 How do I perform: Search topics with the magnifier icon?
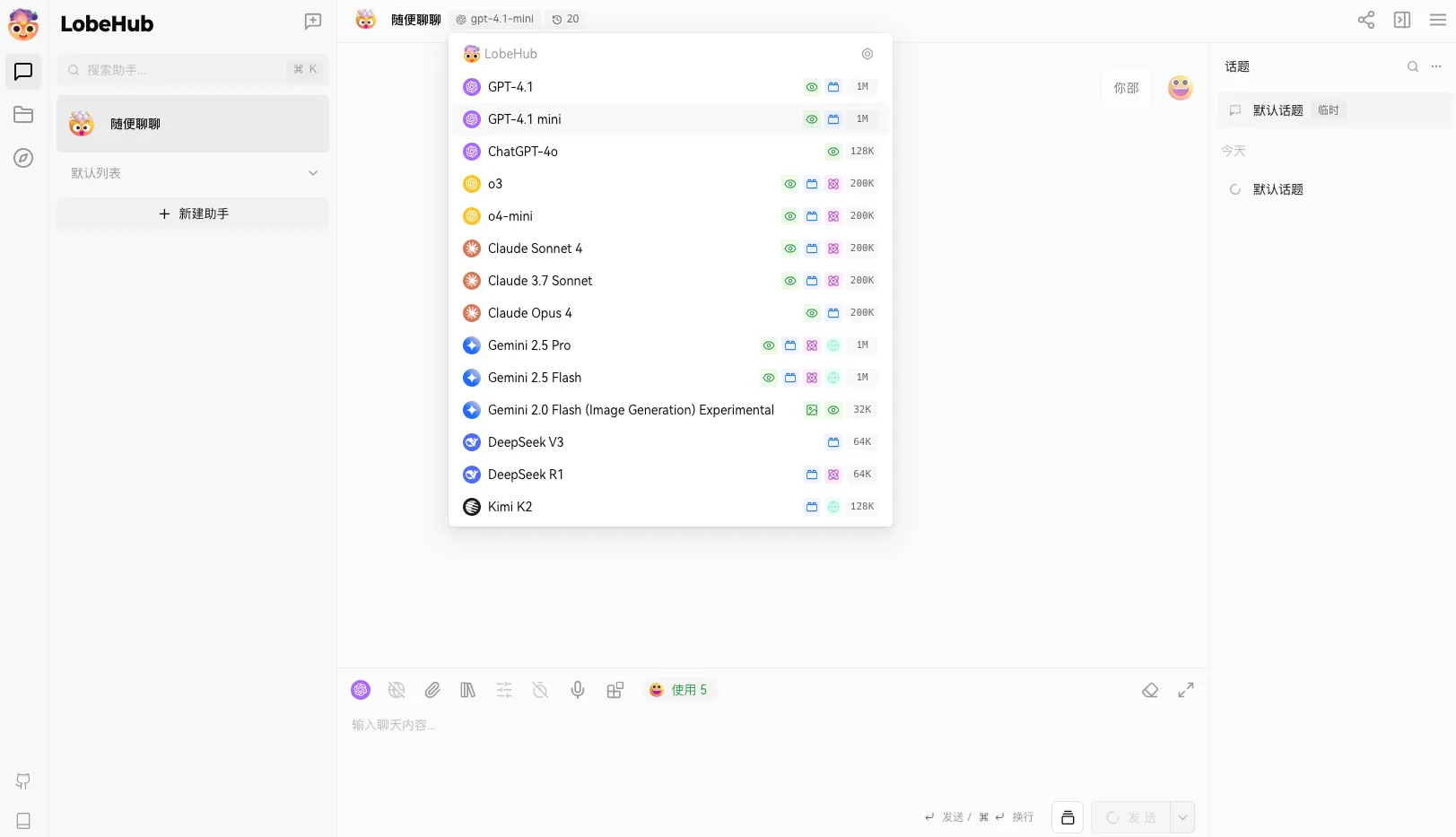click(x=1413, y=66)
